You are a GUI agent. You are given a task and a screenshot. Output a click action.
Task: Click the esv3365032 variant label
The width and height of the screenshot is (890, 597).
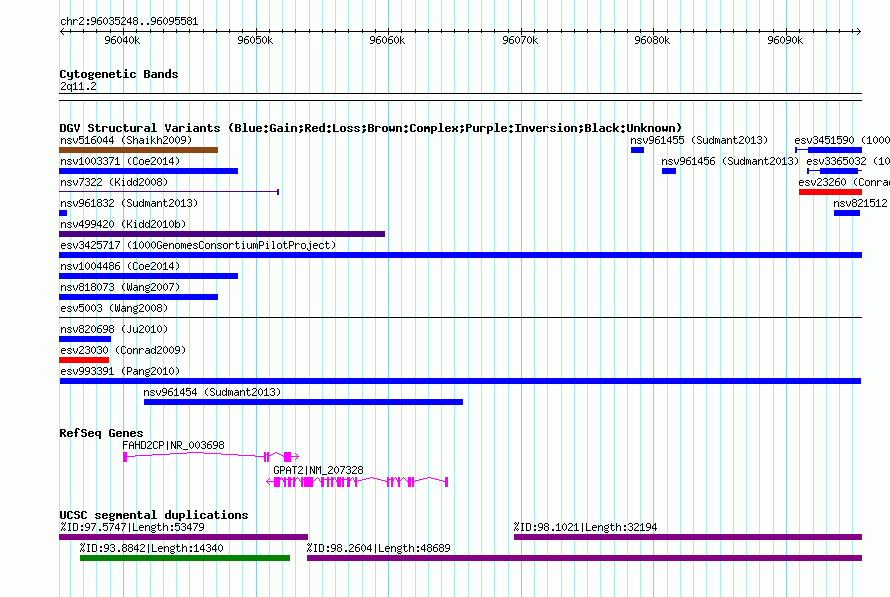(x=848, y=161)
